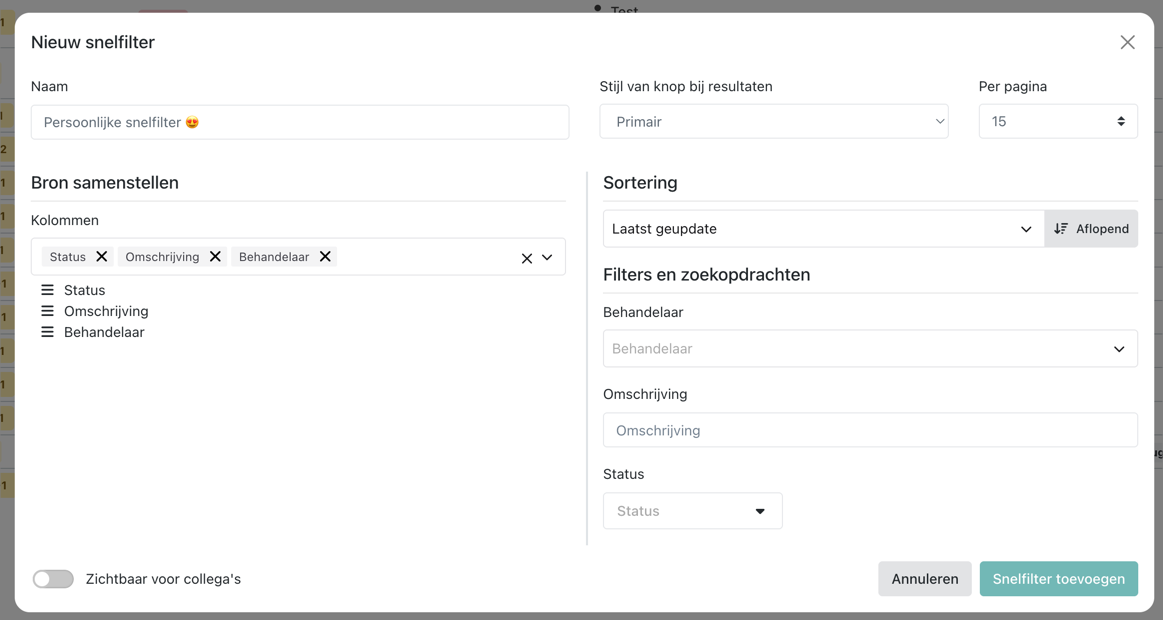Expand the Kolommen selector chevron
The width and height of the screenshot is (1163, 620).
coord(547,257)
